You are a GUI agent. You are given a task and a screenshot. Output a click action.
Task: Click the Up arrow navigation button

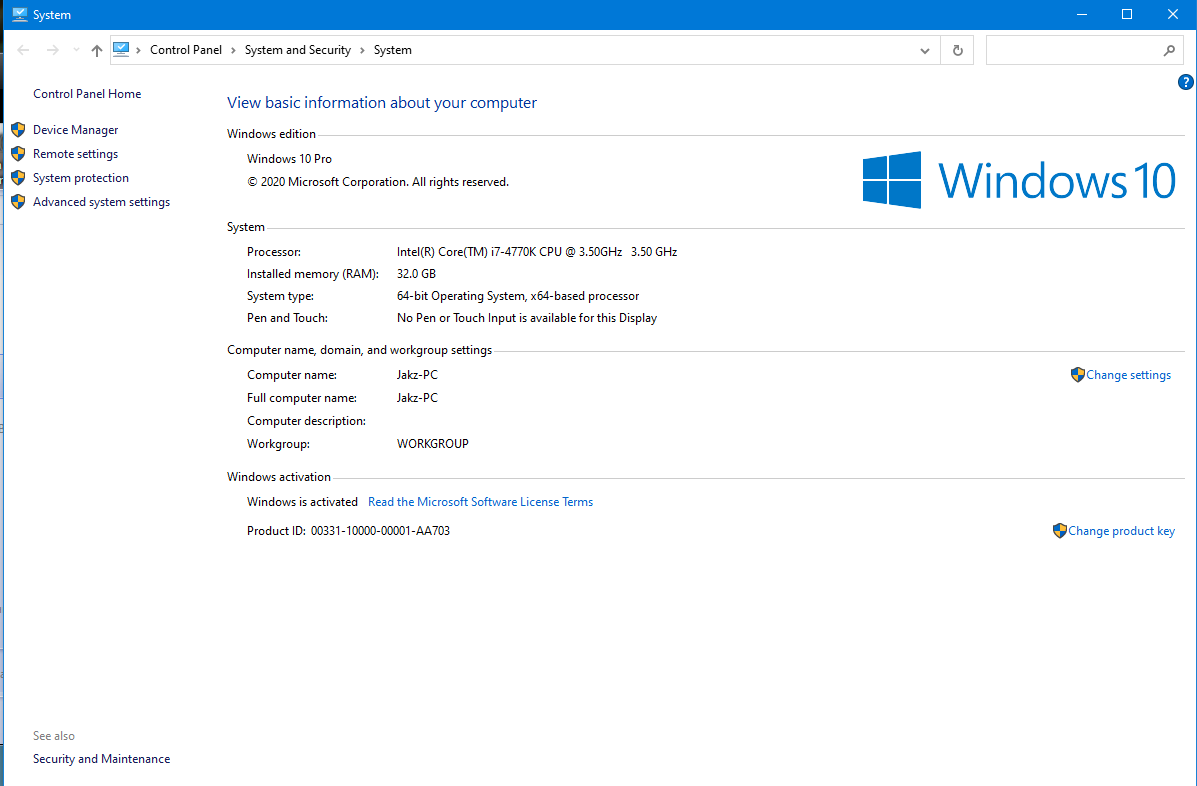click(x=96, y=50)
